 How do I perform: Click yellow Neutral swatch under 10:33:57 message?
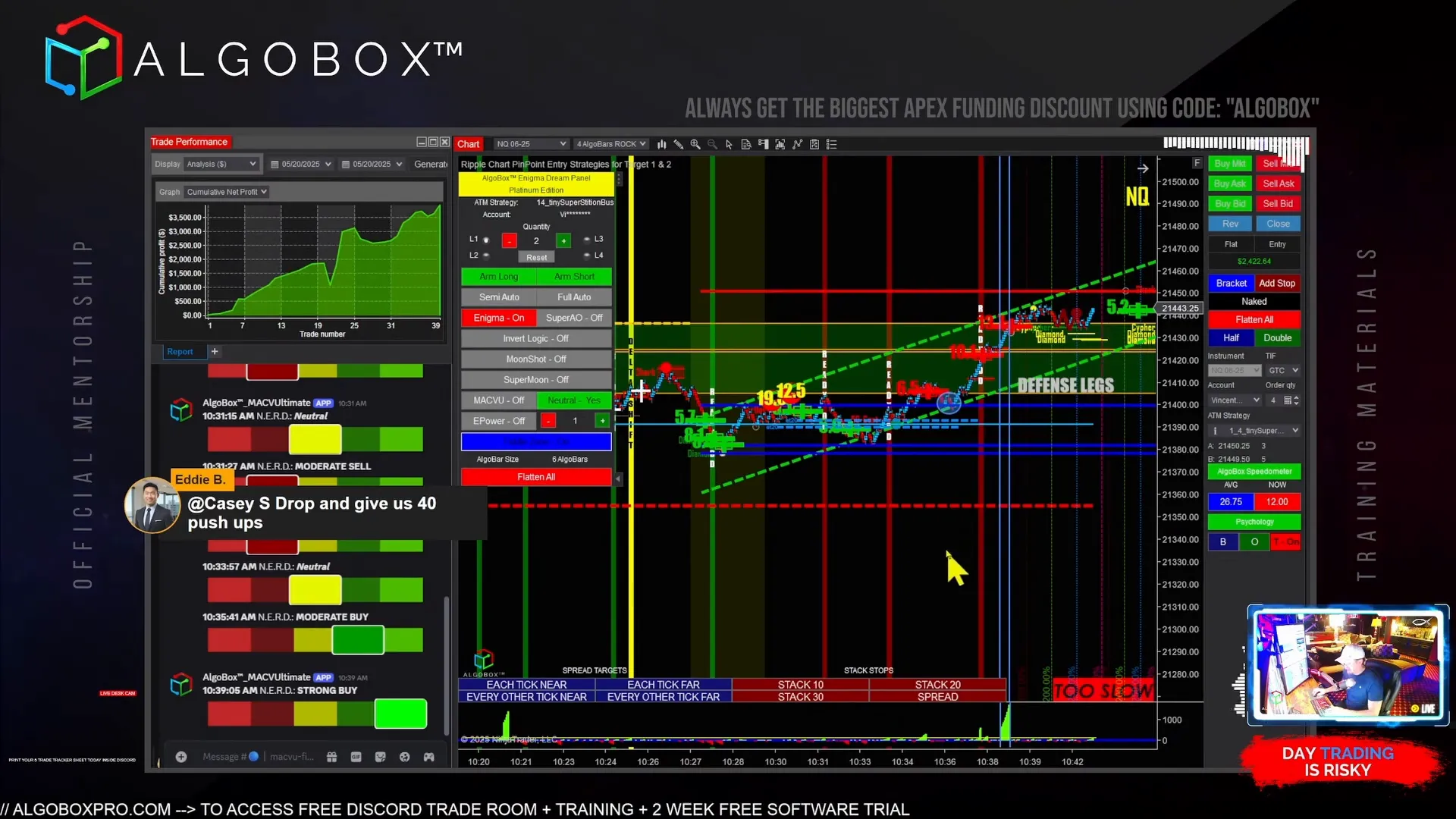pyautogui.click(x=315, y=590)
